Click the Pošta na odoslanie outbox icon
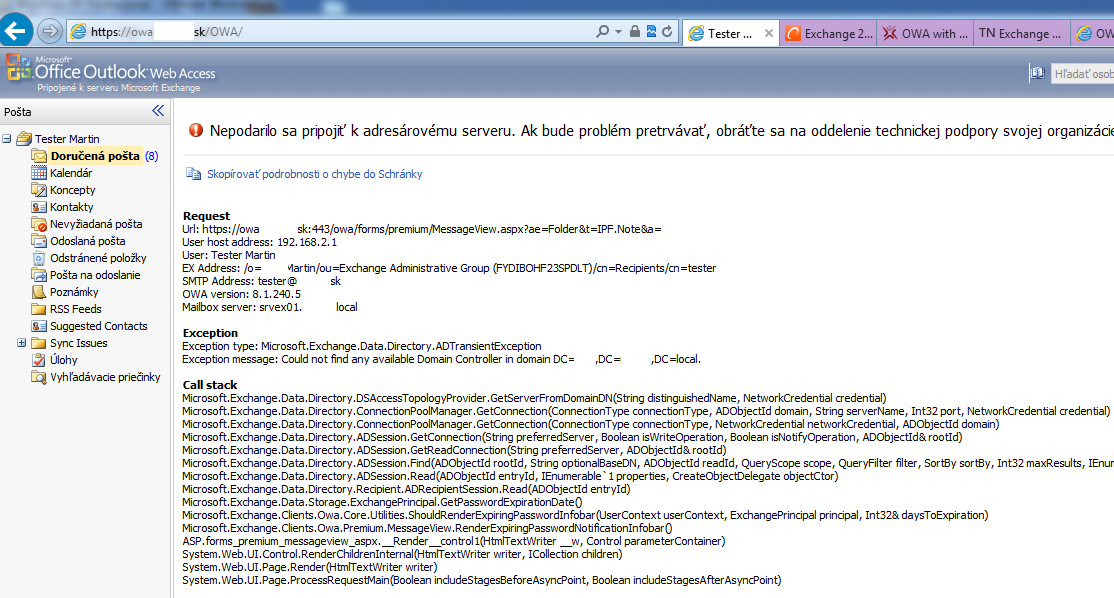The height and width of the screenshot is (598, 1114). [39, 275]
